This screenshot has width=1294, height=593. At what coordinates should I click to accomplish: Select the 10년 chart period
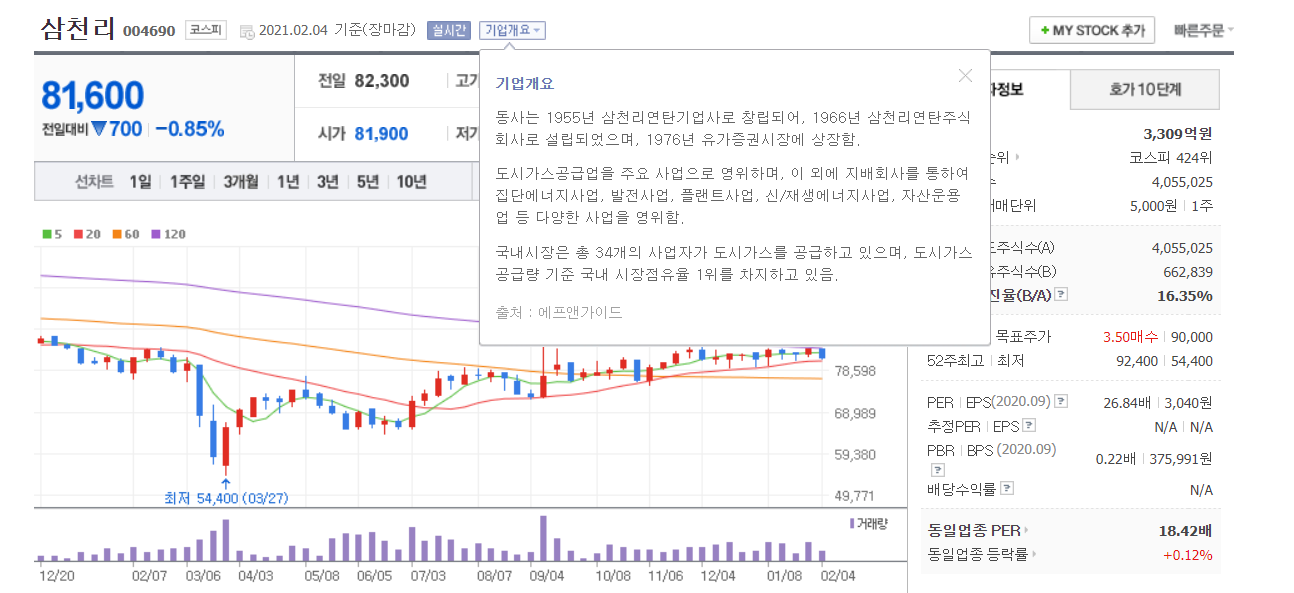coord(411,182)
